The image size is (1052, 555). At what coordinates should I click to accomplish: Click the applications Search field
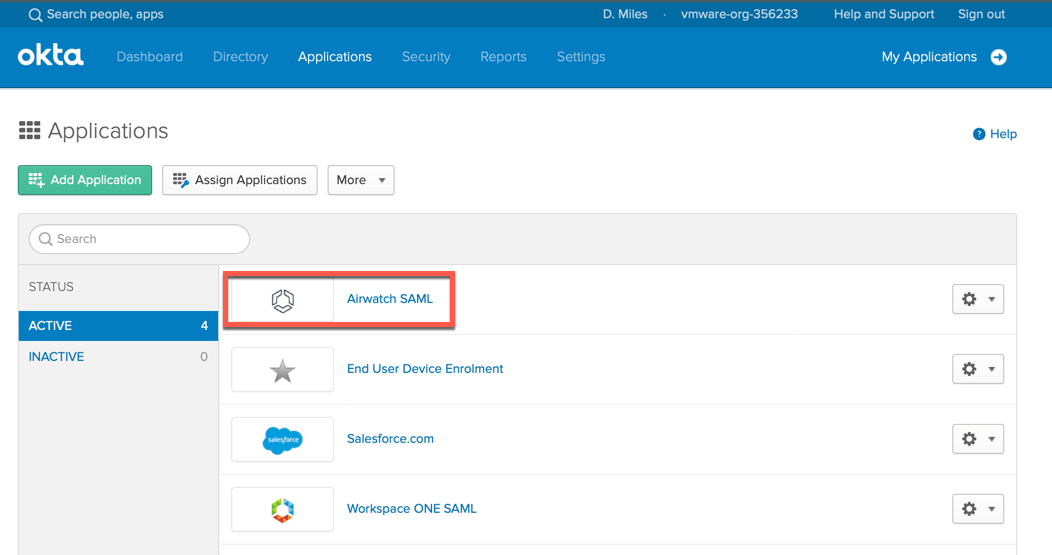pos(140,239)
